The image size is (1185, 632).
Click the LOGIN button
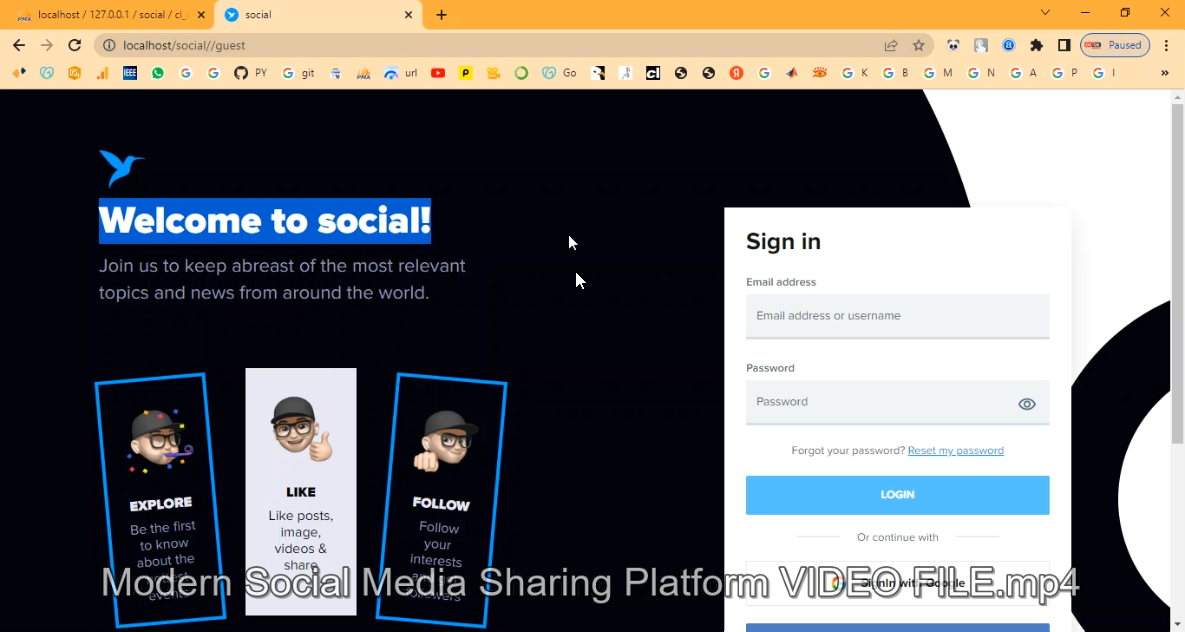(x=897, y=494)
